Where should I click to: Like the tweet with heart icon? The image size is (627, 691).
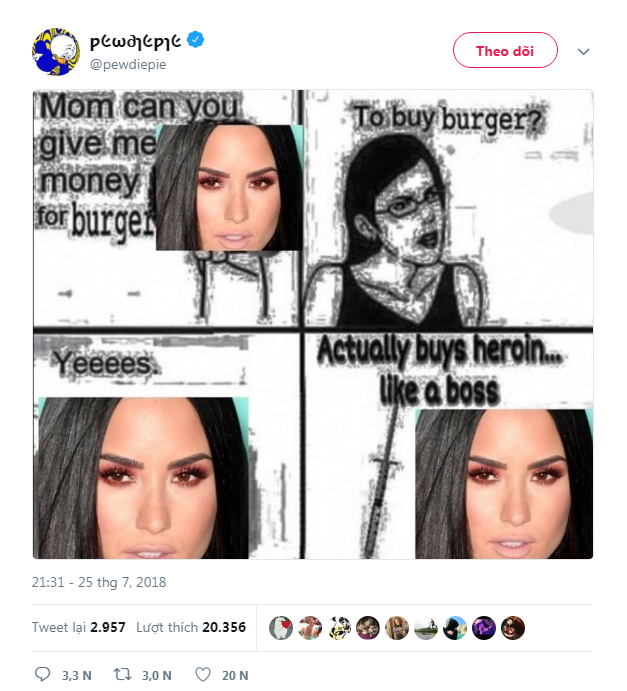point(203,675)
